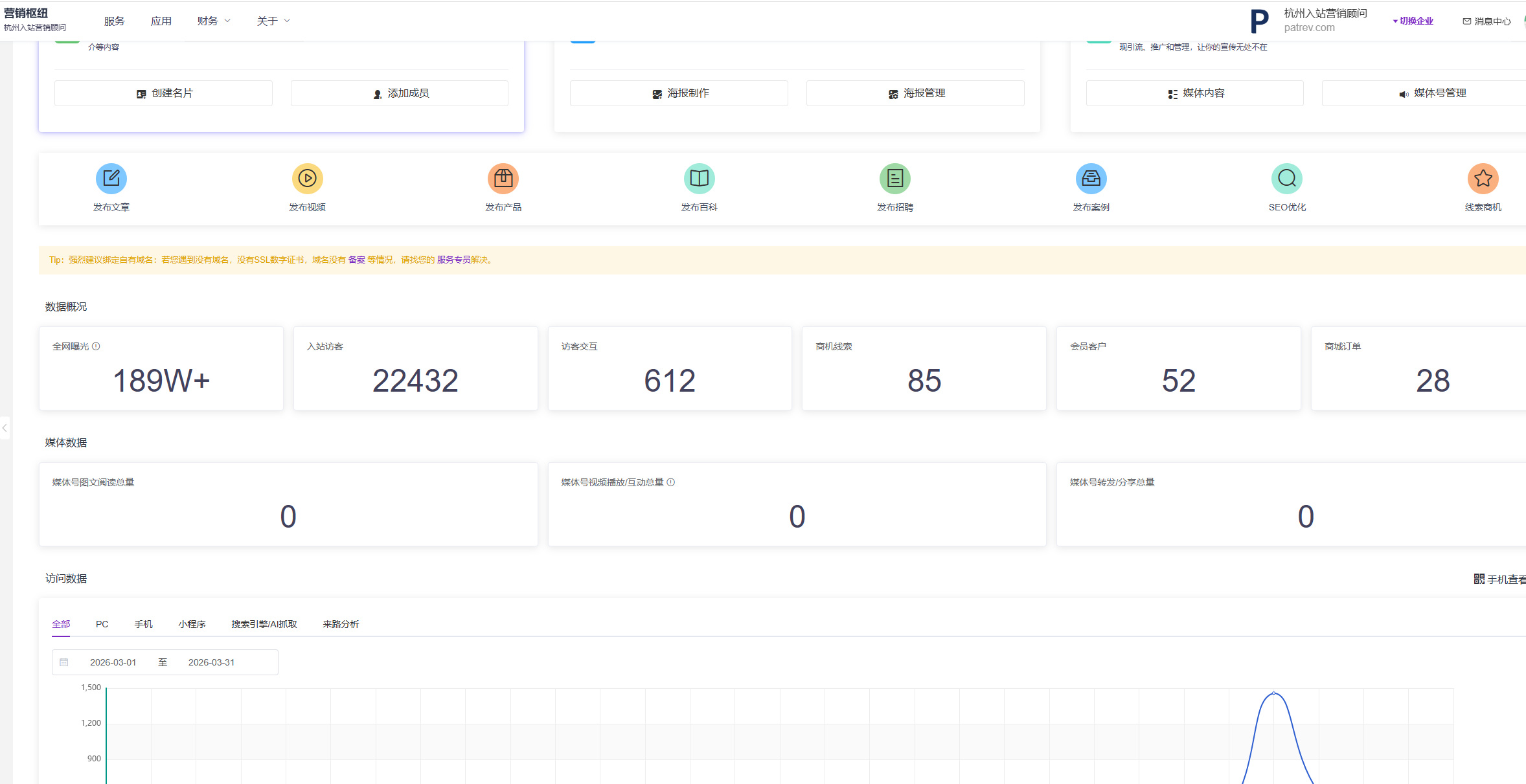Open the 线索商机 star icon
Screen dimensions: 1526x784
pyautogui.click(x=1483, y=178)
